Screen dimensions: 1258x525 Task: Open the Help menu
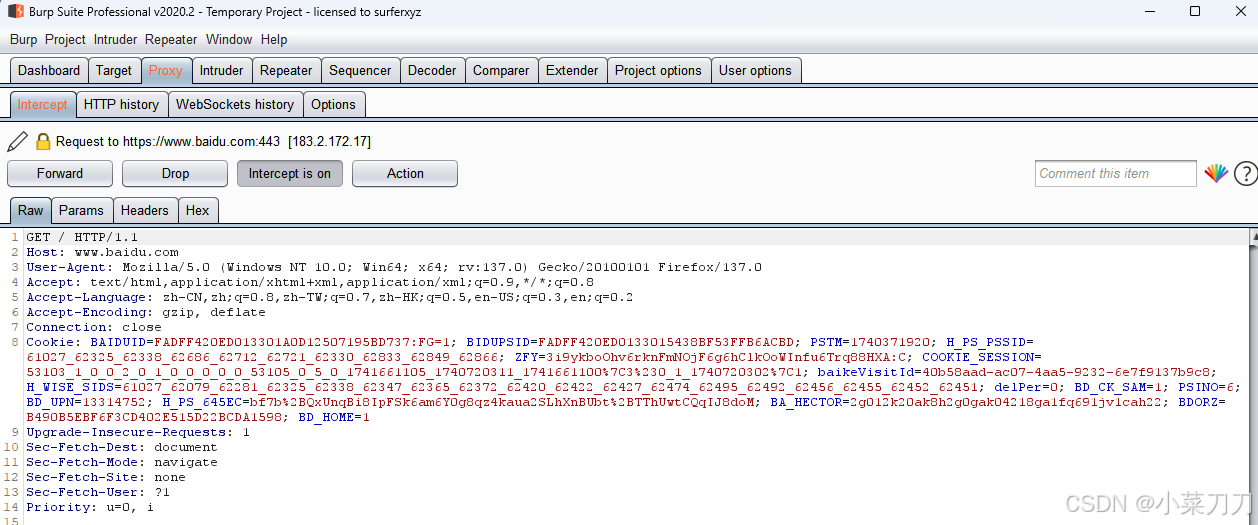coord(274,39)
